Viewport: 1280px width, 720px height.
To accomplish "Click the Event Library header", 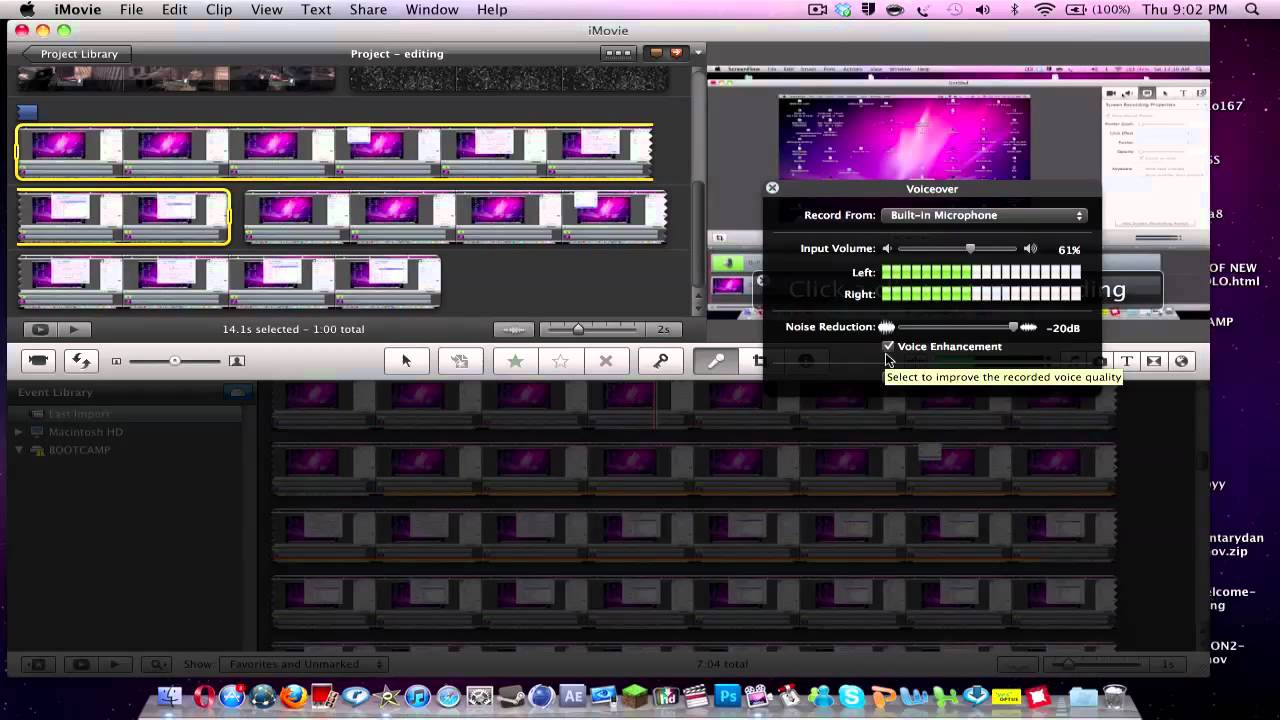I will [x=55, y=393].
